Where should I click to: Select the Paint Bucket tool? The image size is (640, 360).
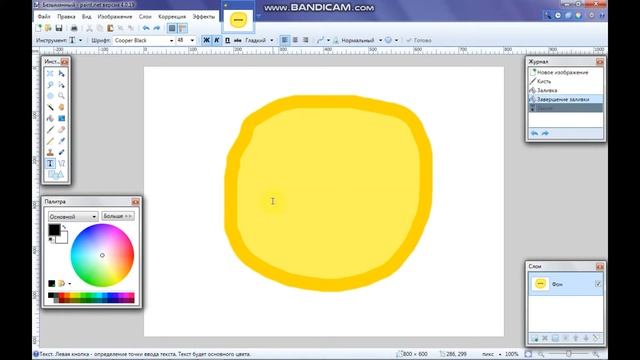pyautogui.click(x=50, y=118)
